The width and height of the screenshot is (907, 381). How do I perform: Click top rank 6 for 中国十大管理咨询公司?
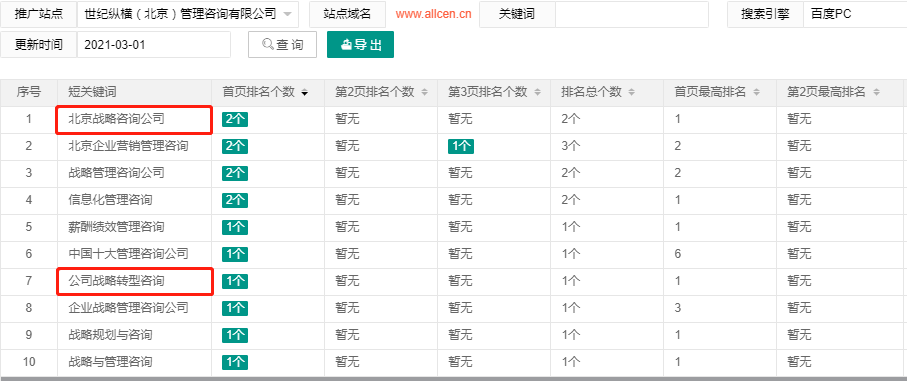point(677,254)
